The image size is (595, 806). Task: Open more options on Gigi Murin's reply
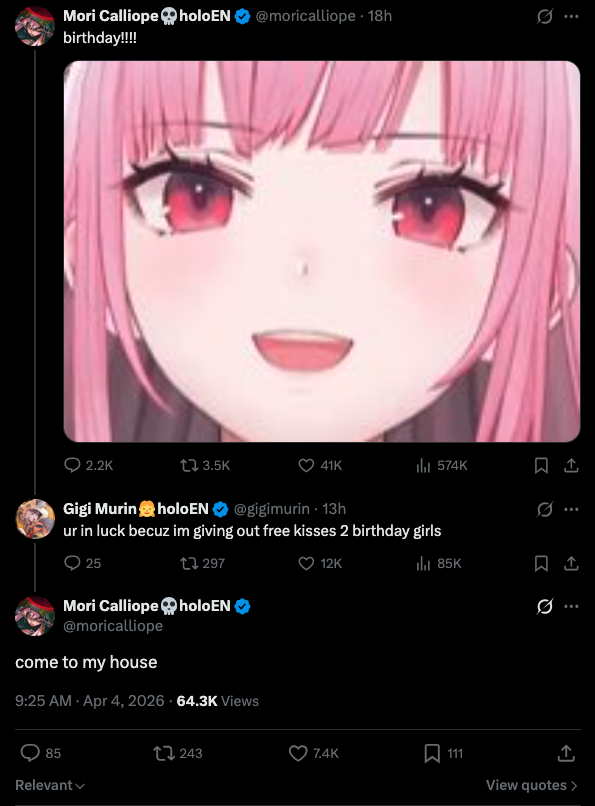pyautogui.click(x=571, y=509)
